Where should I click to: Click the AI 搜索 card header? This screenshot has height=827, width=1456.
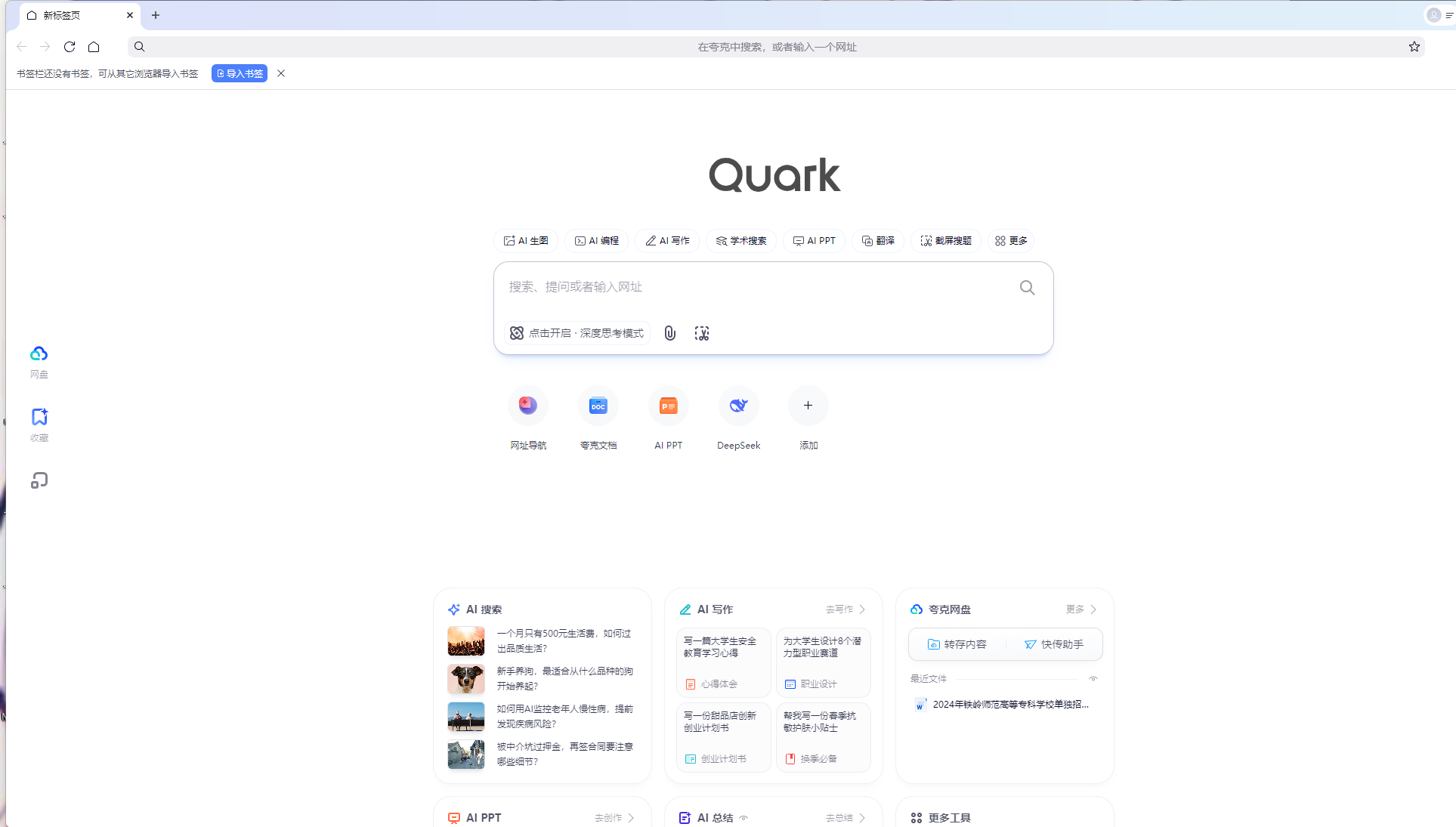[475, 609]
